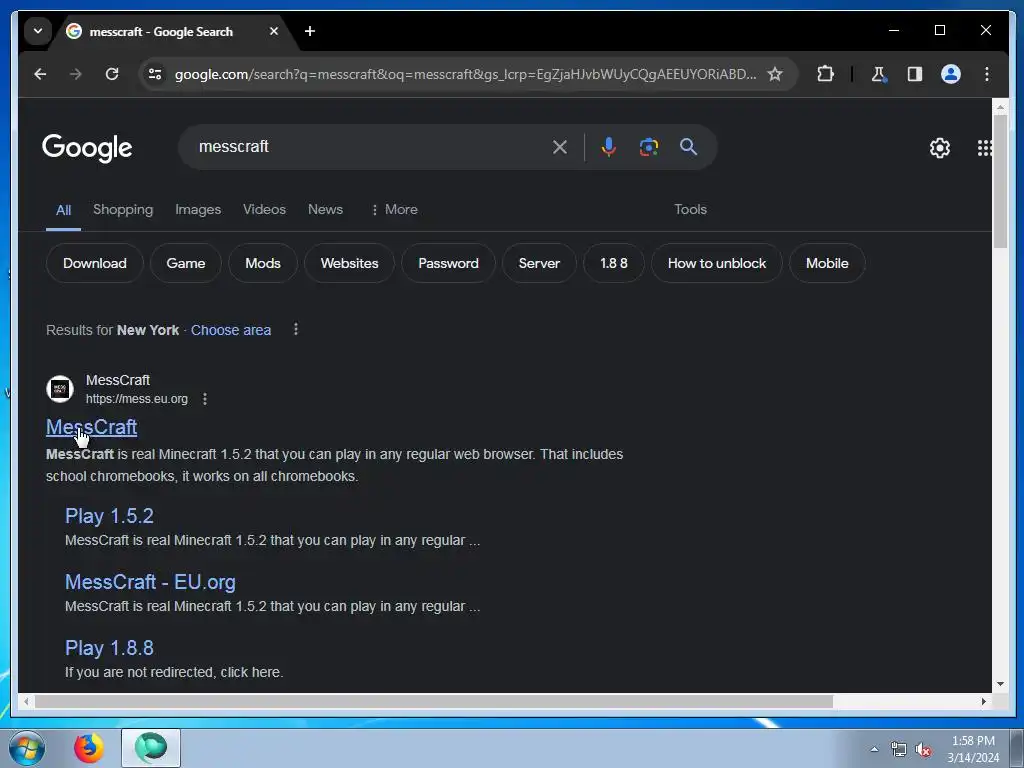Toggle the side panel icon
The image size is (1024, 768).
[914, 74]
